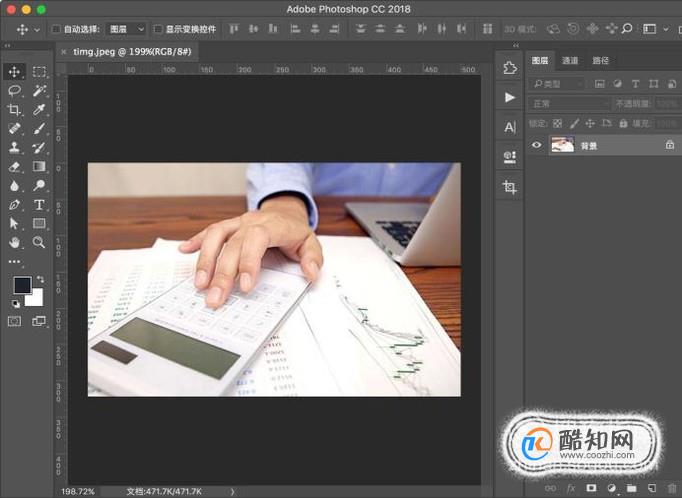Toggle lock all padlock icon
The image size is (682, 498).
(x=623, y=124)
